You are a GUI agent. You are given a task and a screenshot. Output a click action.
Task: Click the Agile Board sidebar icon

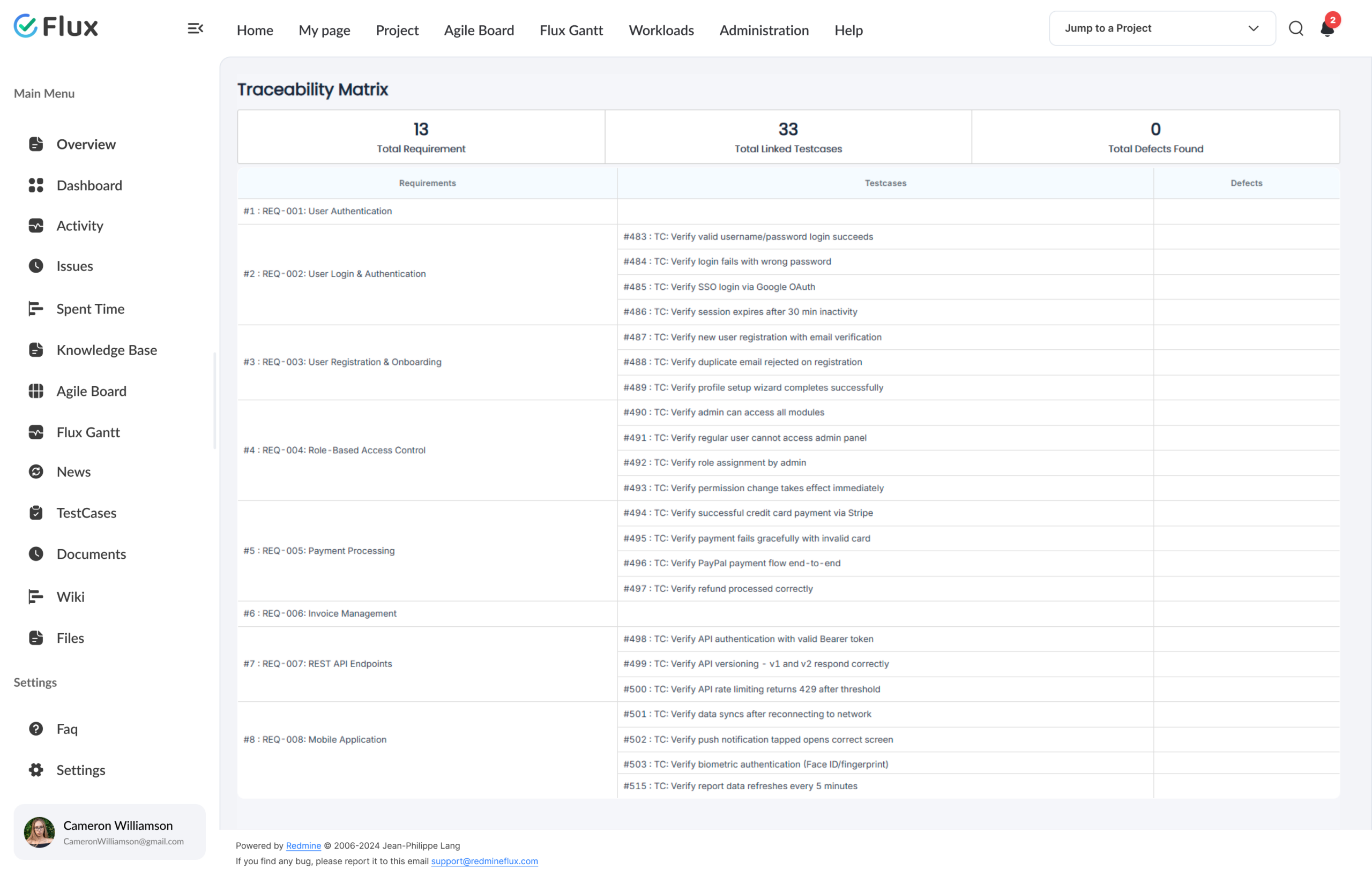36,391
